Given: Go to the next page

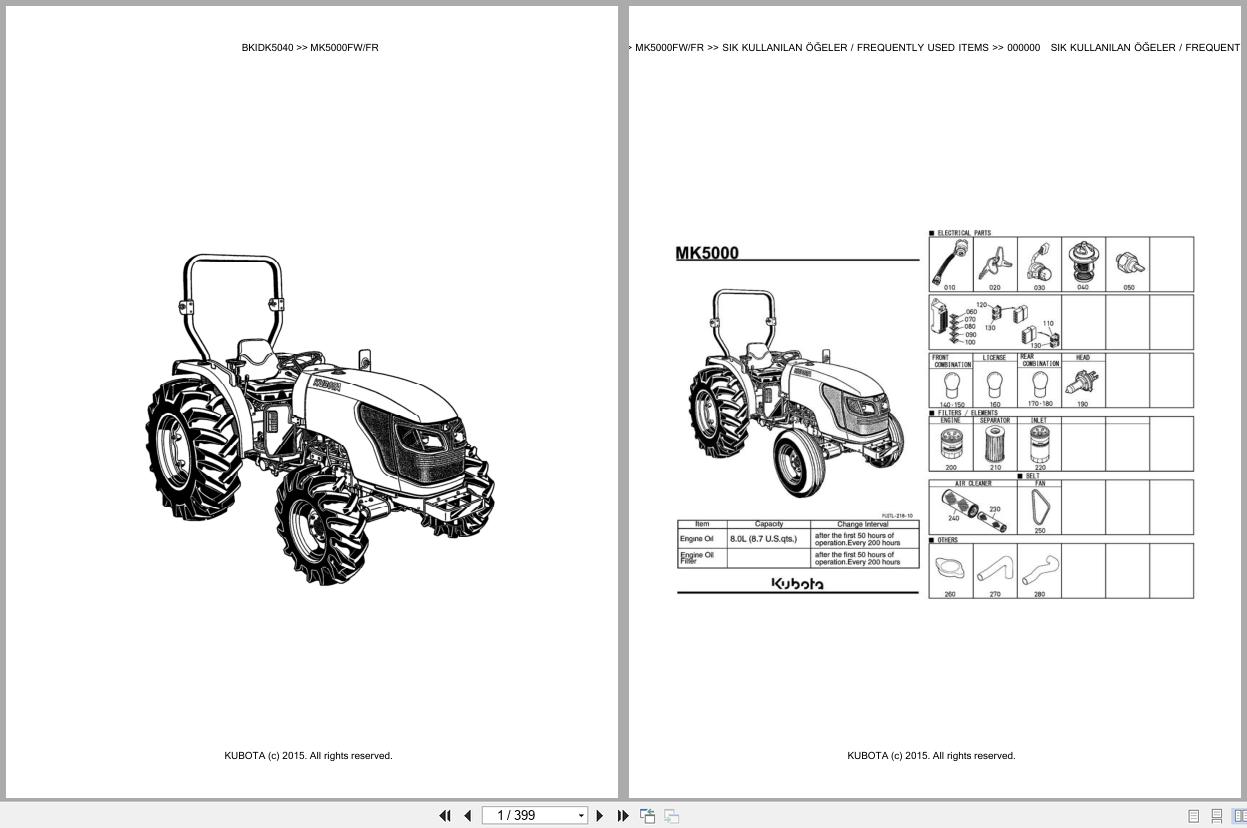Looking at the screenshot, I should pyautogui.click(x=600, y=816).
